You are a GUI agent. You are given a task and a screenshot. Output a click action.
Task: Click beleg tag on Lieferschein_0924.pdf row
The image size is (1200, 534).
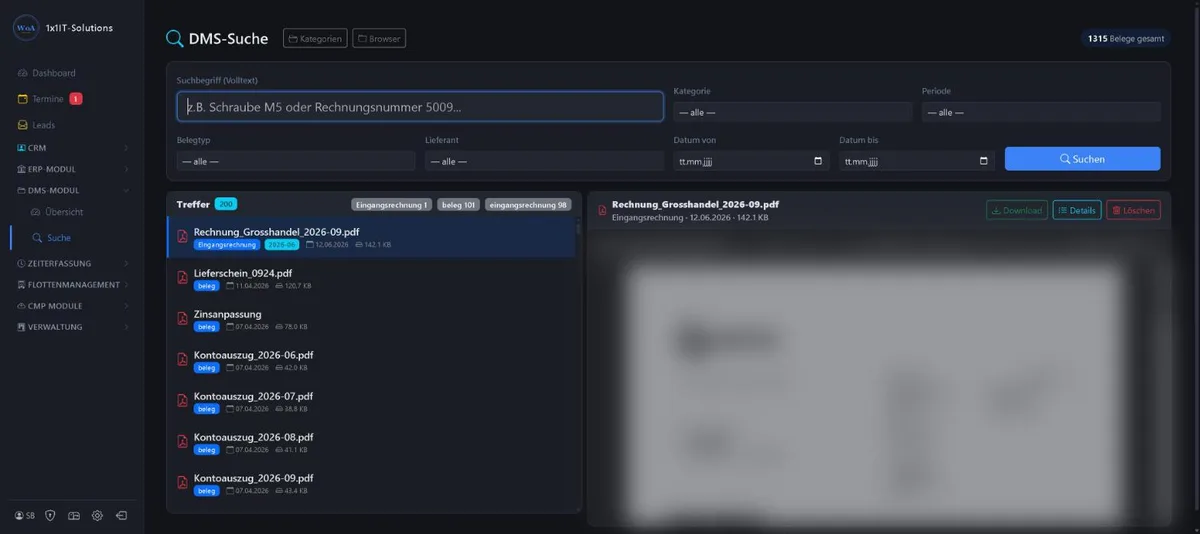click(206, 286)
